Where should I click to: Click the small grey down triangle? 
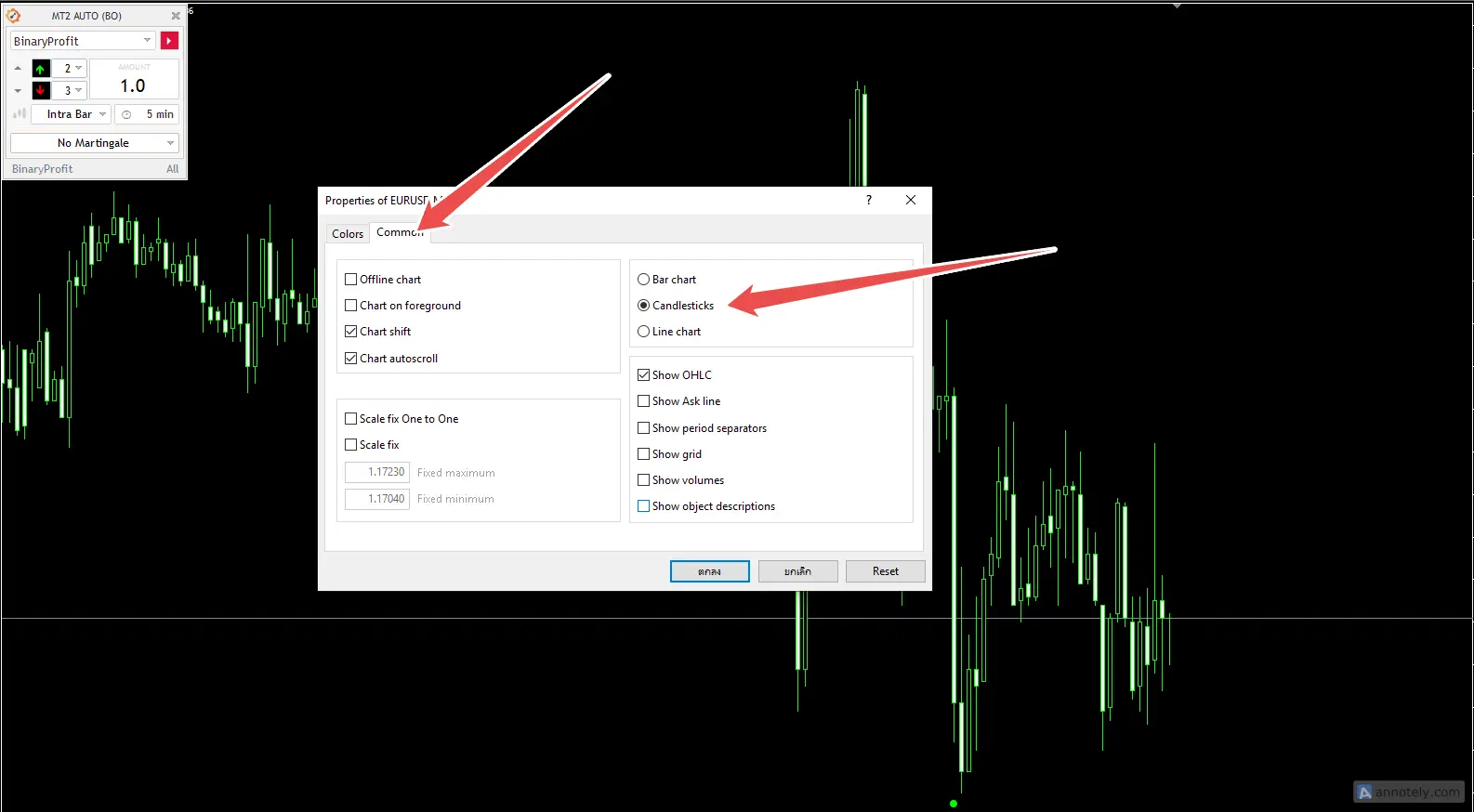18,91
